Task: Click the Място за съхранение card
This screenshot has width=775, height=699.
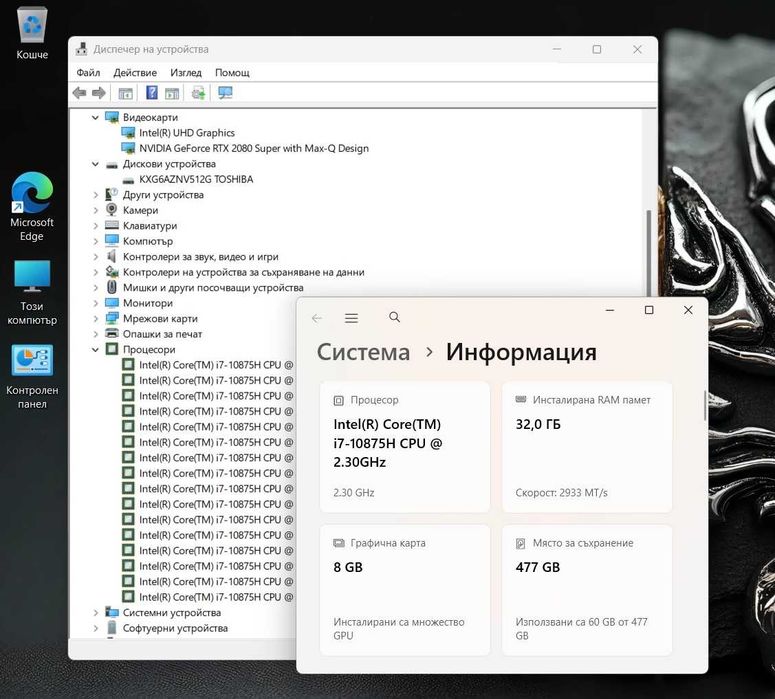Action: click(587, 590)
